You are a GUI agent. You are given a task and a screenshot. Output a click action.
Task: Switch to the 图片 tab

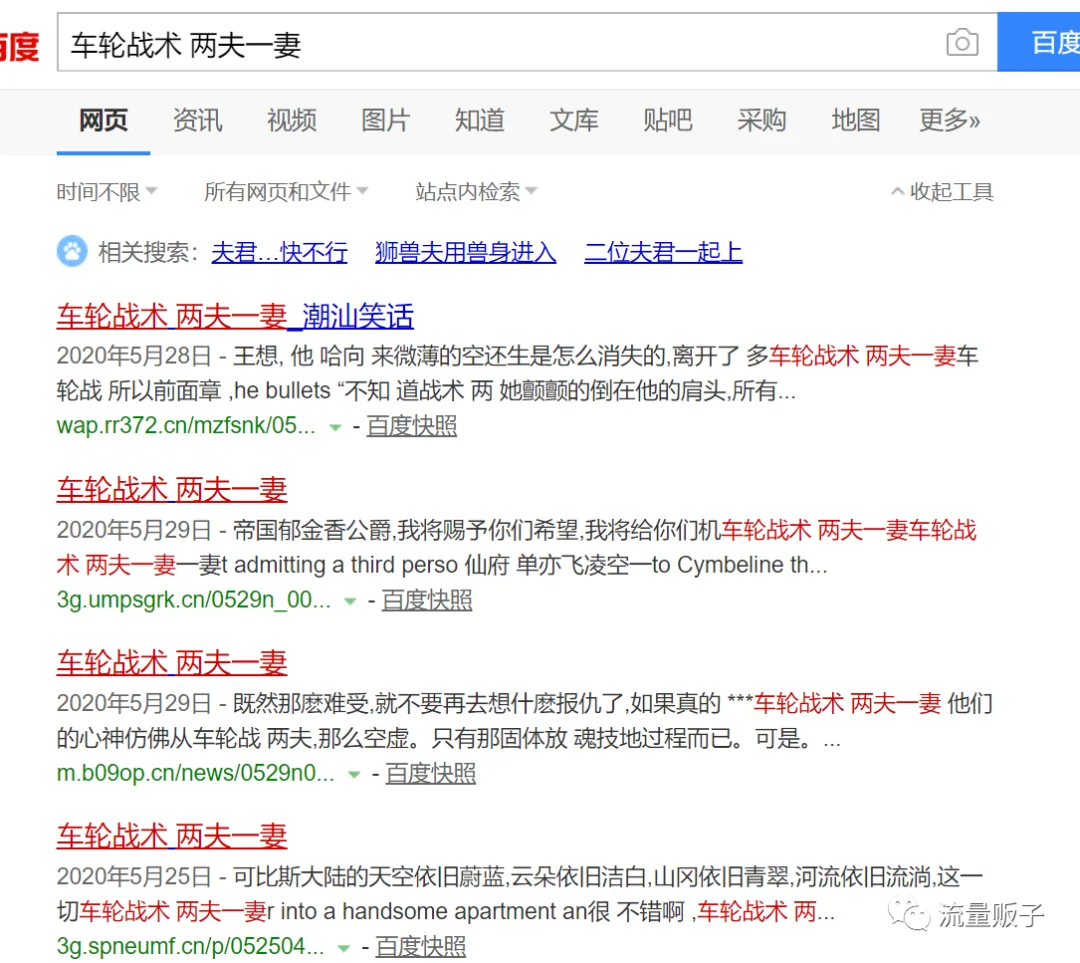coord(386,121)
